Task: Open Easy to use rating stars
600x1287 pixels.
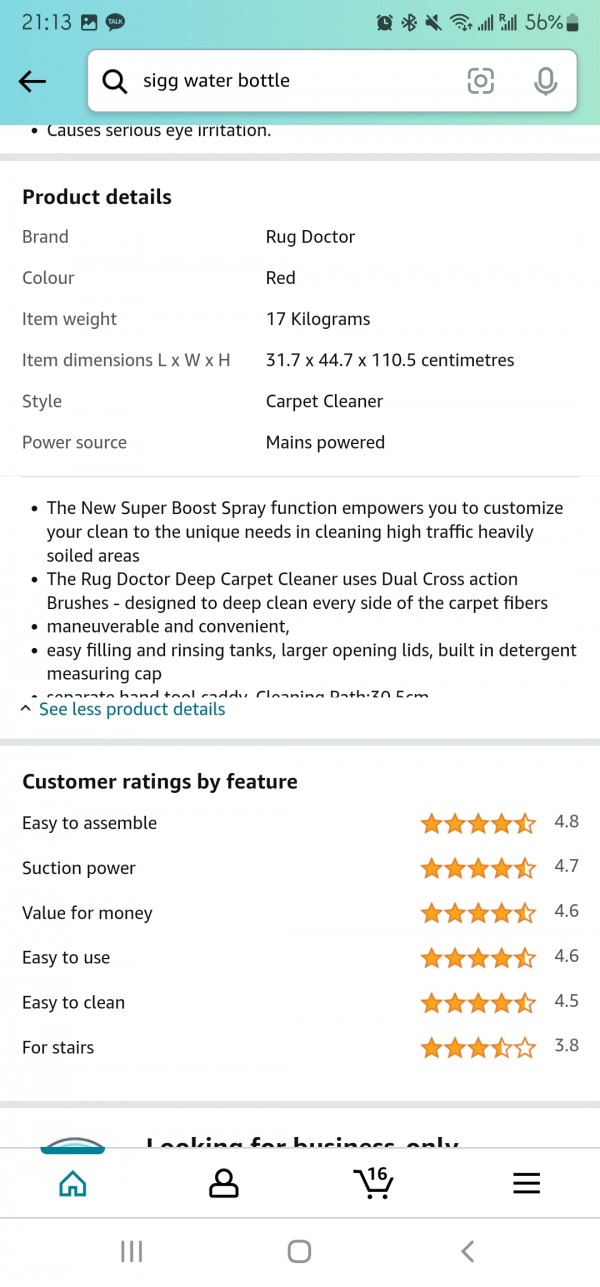Action: pyautogui.click(x=478, y=958)
